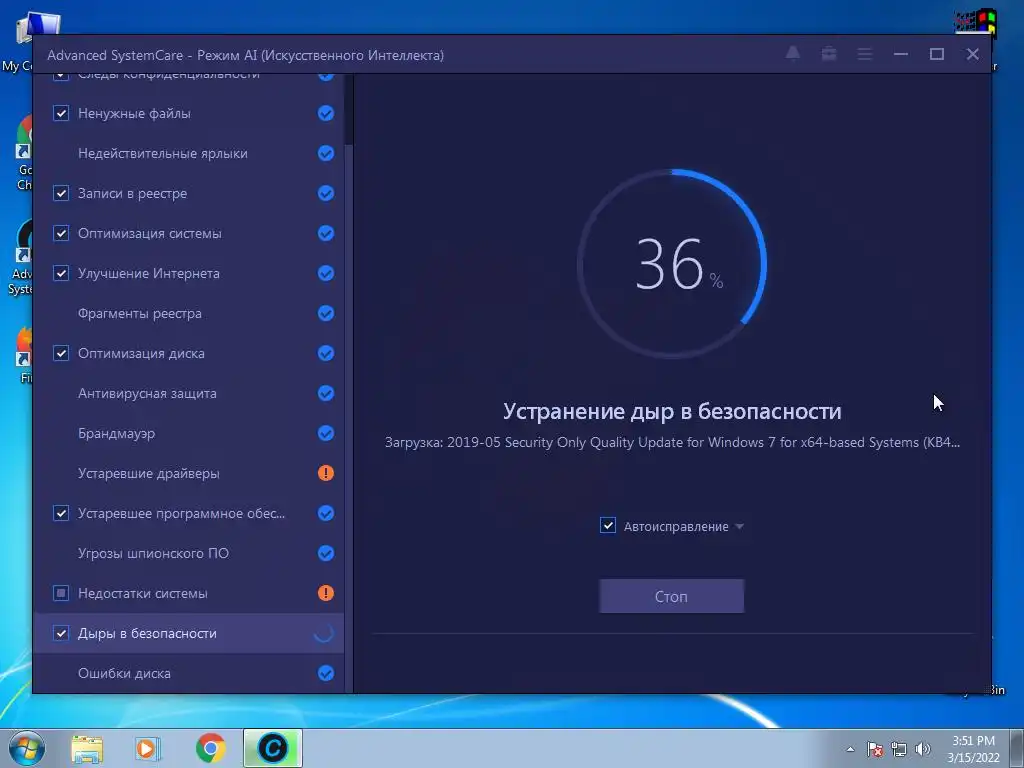Select the Ошибки диска item
Viewport: 1024px width, 768px height.
tap(189, 673)
